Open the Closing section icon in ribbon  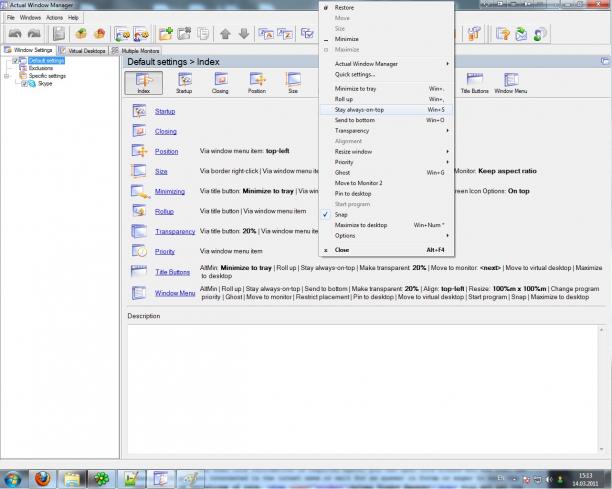tap(220, 83)
